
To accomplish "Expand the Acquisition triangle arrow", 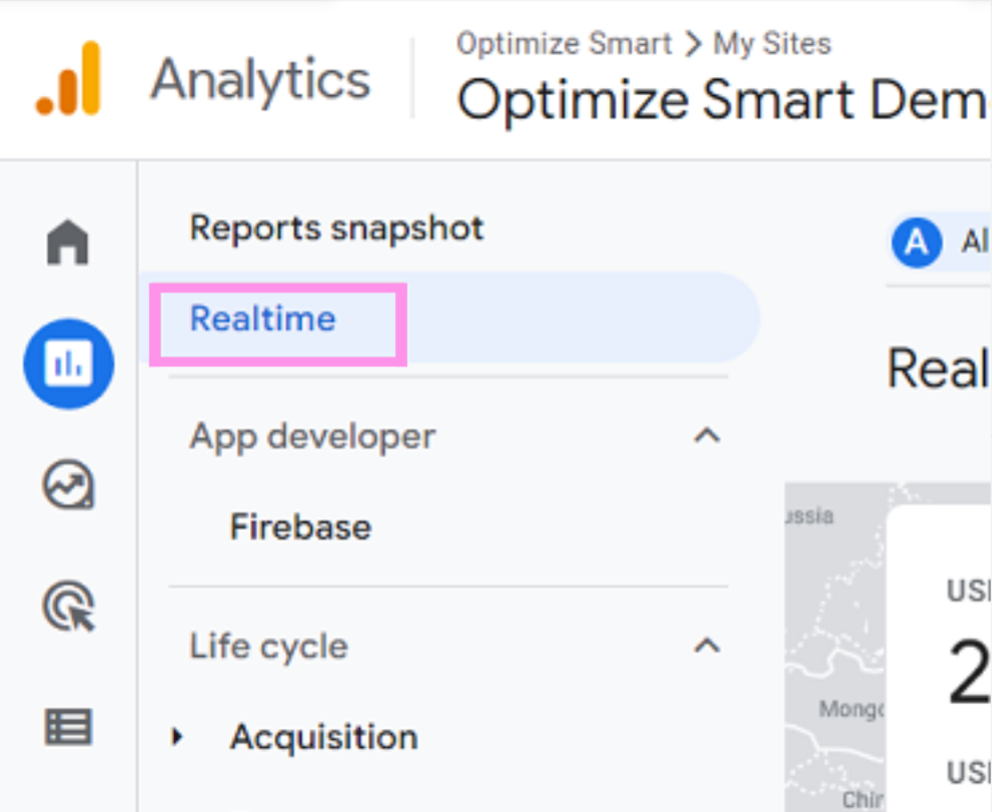I will pyautogui.click(x=178, y=738).
